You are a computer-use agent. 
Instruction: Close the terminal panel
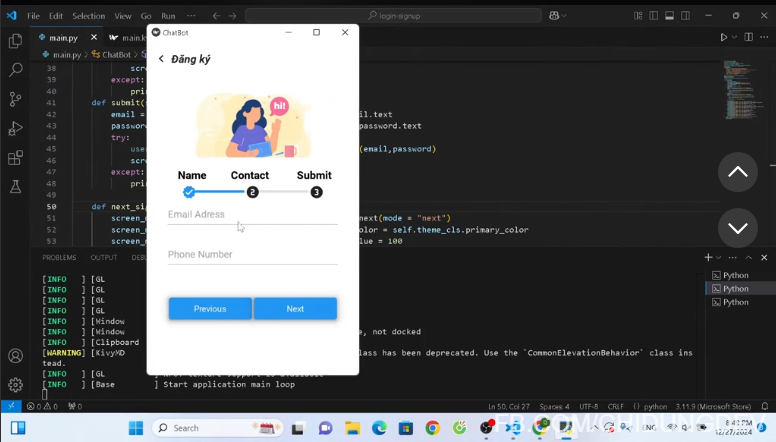click(x=764, y=257)
